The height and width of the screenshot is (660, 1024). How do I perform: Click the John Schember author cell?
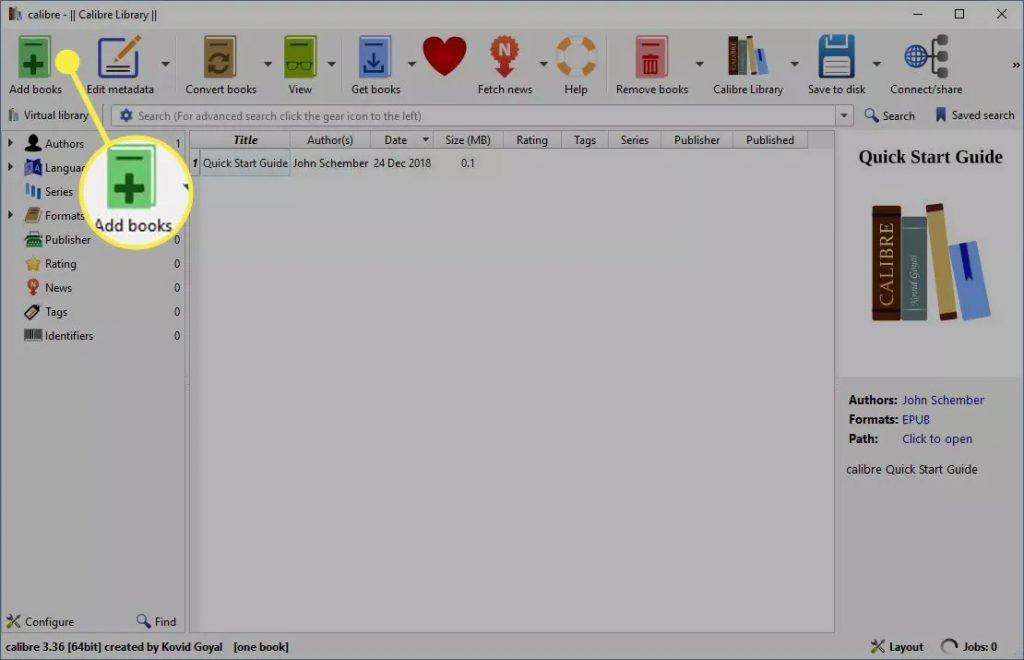click(330, 163)
